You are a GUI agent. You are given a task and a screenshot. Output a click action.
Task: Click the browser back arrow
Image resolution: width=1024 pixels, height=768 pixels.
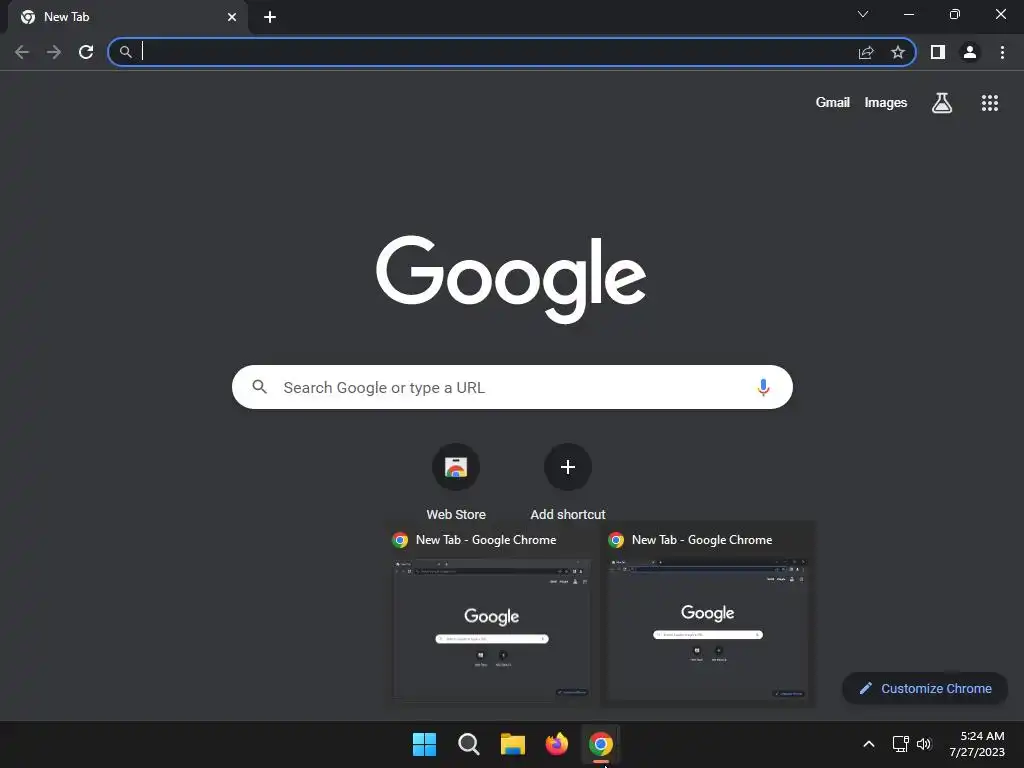click(22, 52)
